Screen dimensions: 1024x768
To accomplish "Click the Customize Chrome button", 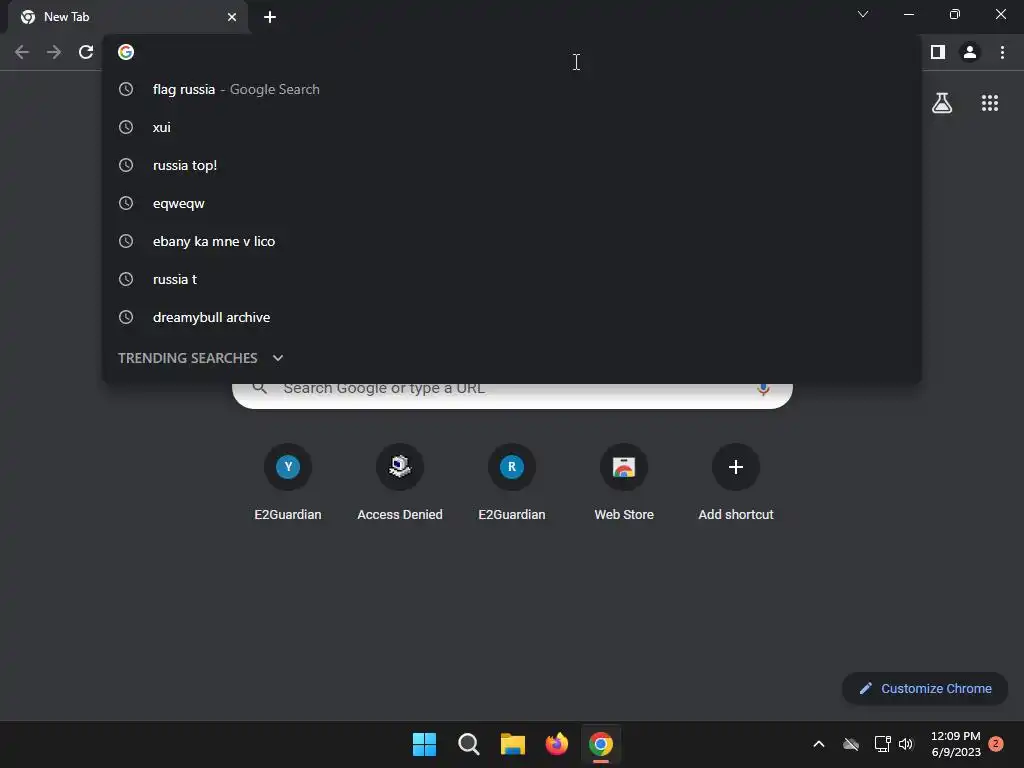I will tap(925, 688).
